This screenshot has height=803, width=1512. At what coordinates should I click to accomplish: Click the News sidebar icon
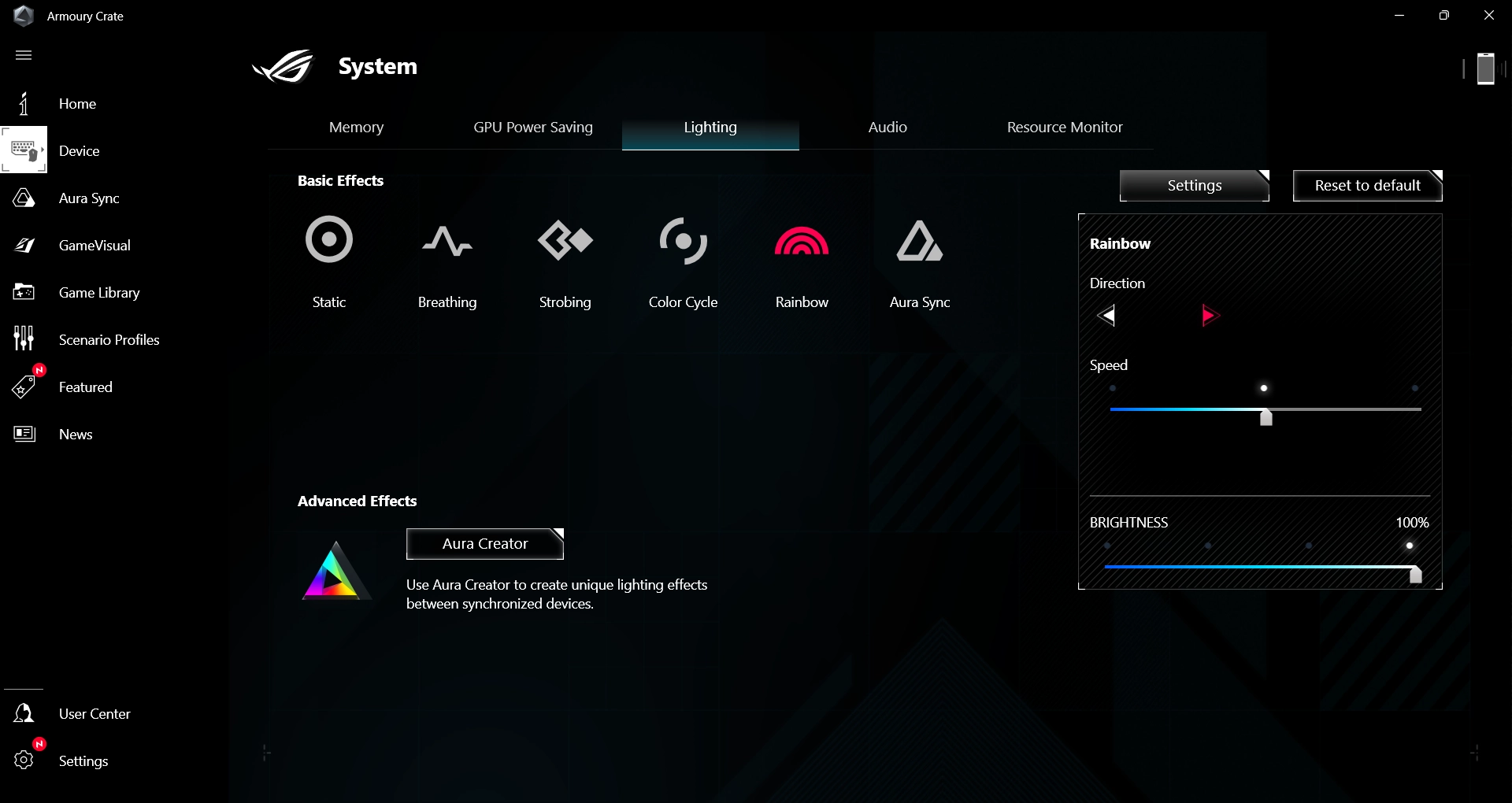click(24, 434)
